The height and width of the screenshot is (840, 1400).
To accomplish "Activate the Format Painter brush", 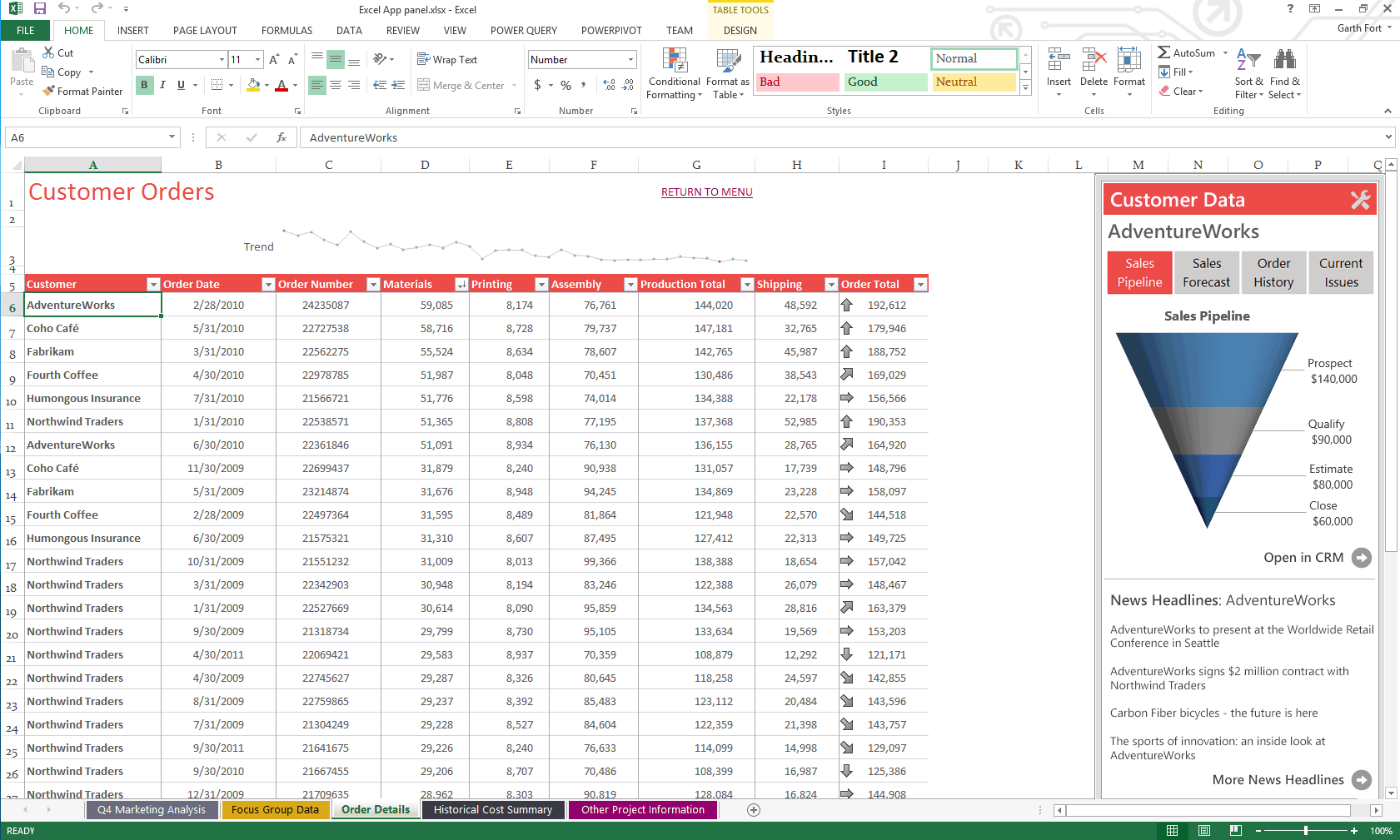I will pyautogui.click(x=49, y=91).
